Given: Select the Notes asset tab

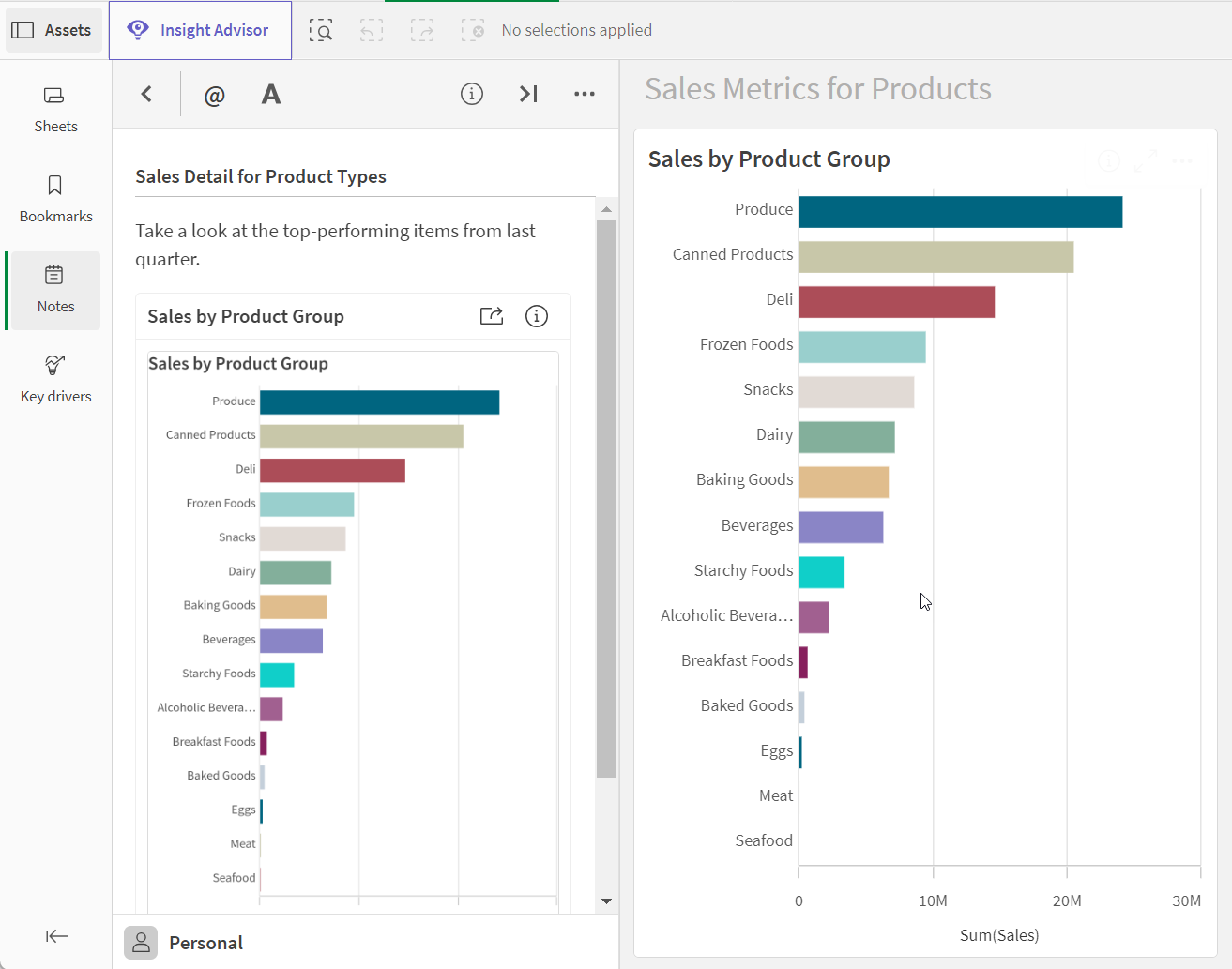Looking at the screenshot, I should [x=55, y=290].
